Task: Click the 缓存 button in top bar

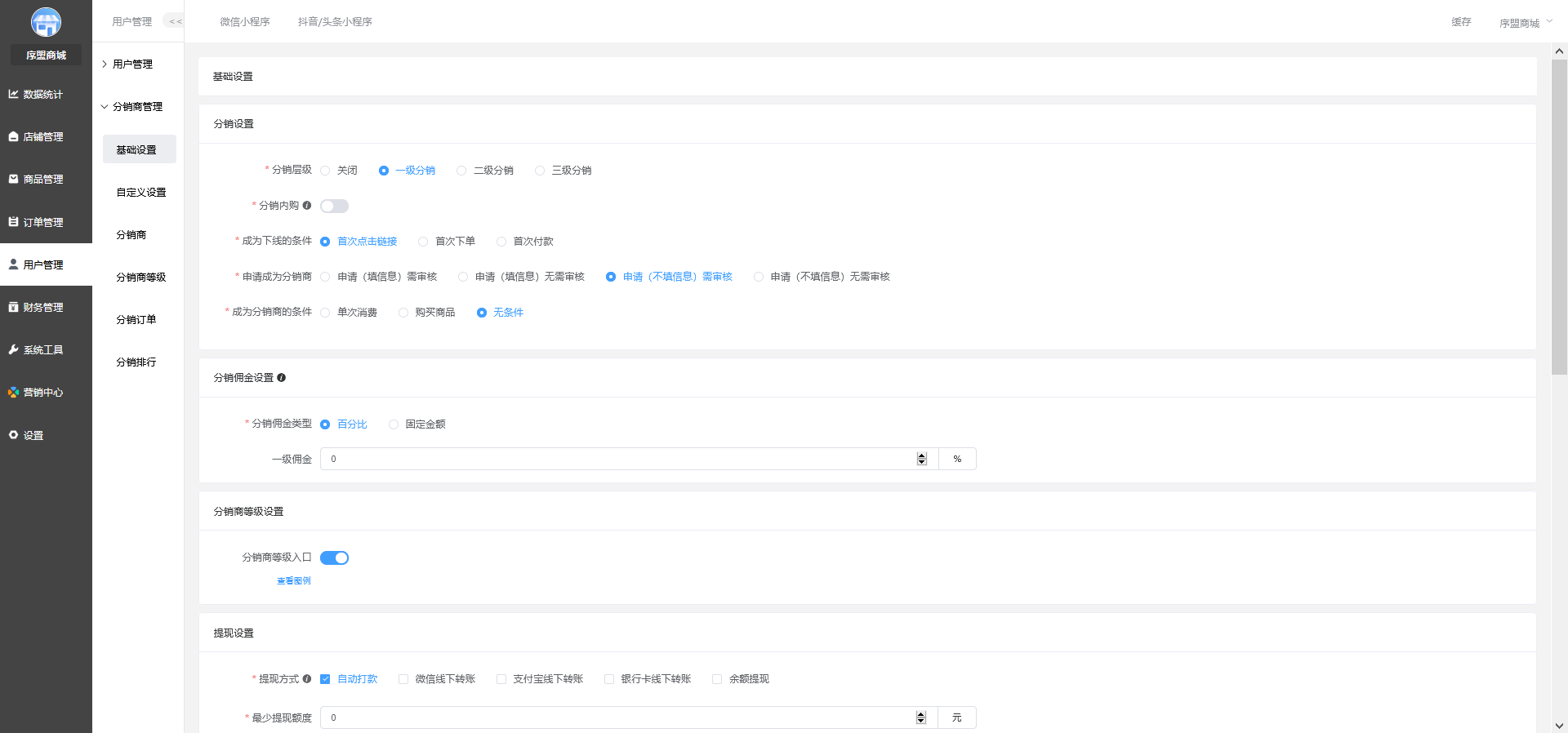Action: [x=1461, y=22]
